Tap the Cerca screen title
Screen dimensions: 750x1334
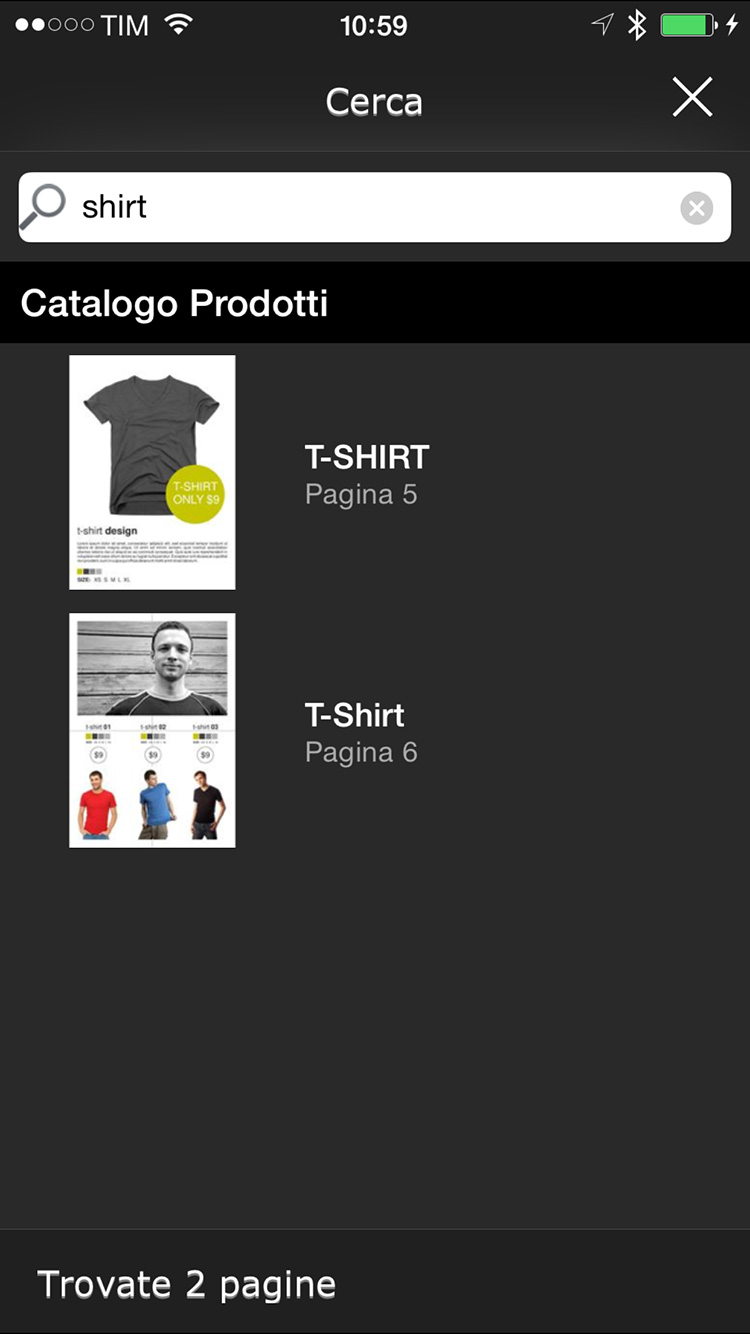click(374, 101)
